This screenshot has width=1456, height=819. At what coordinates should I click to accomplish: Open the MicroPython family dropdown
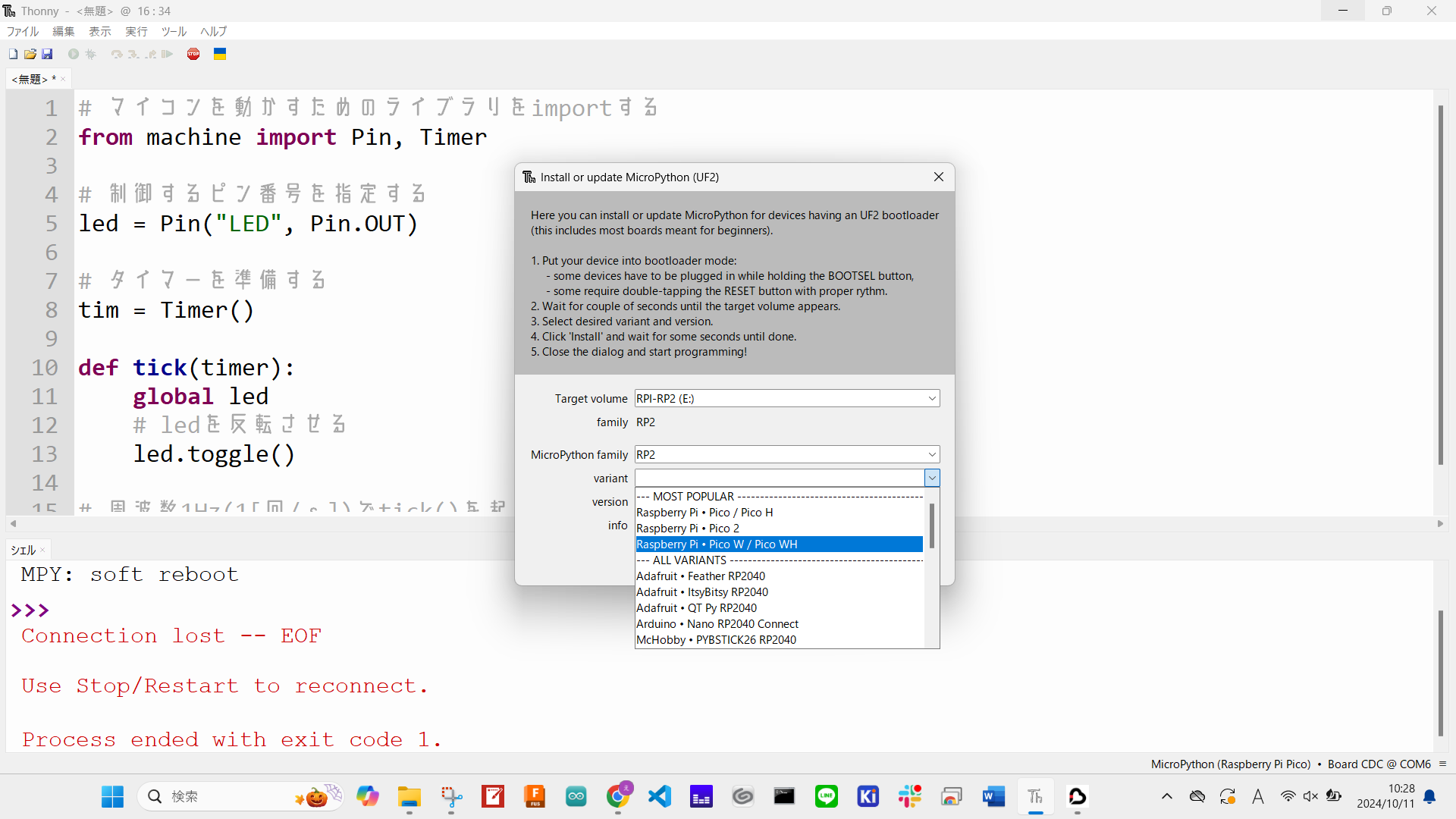[932, 453]
